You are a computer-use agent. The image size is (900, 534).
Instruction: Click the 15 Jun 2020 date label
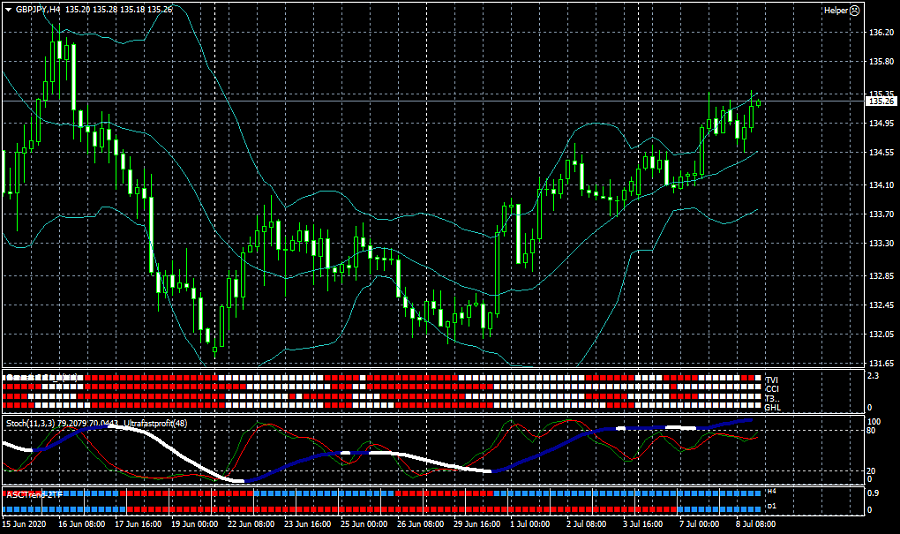[x=23, y=523]
